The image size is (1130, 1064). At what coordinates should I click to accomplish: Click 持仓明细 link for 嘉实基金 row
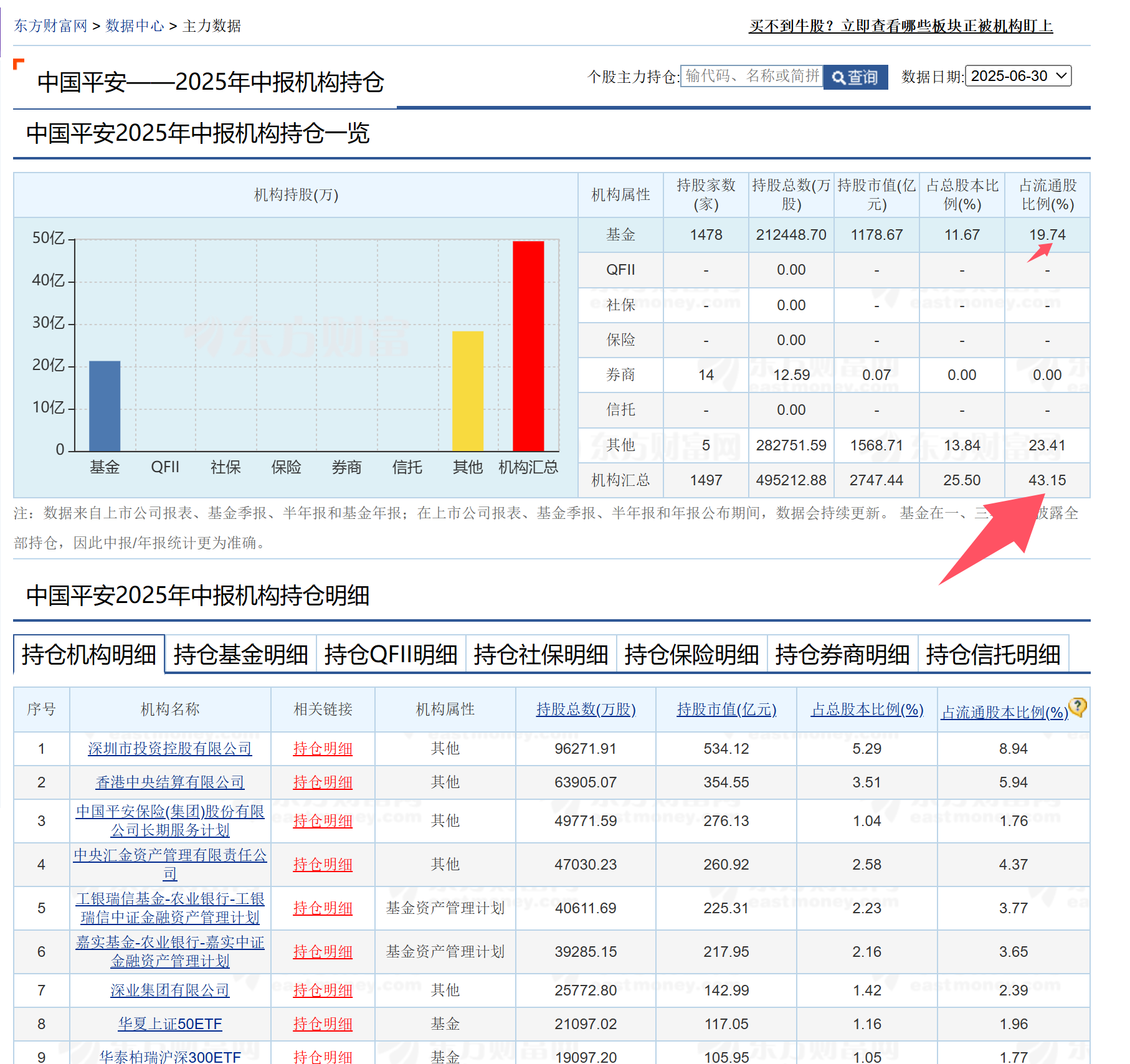pos(323,951)
